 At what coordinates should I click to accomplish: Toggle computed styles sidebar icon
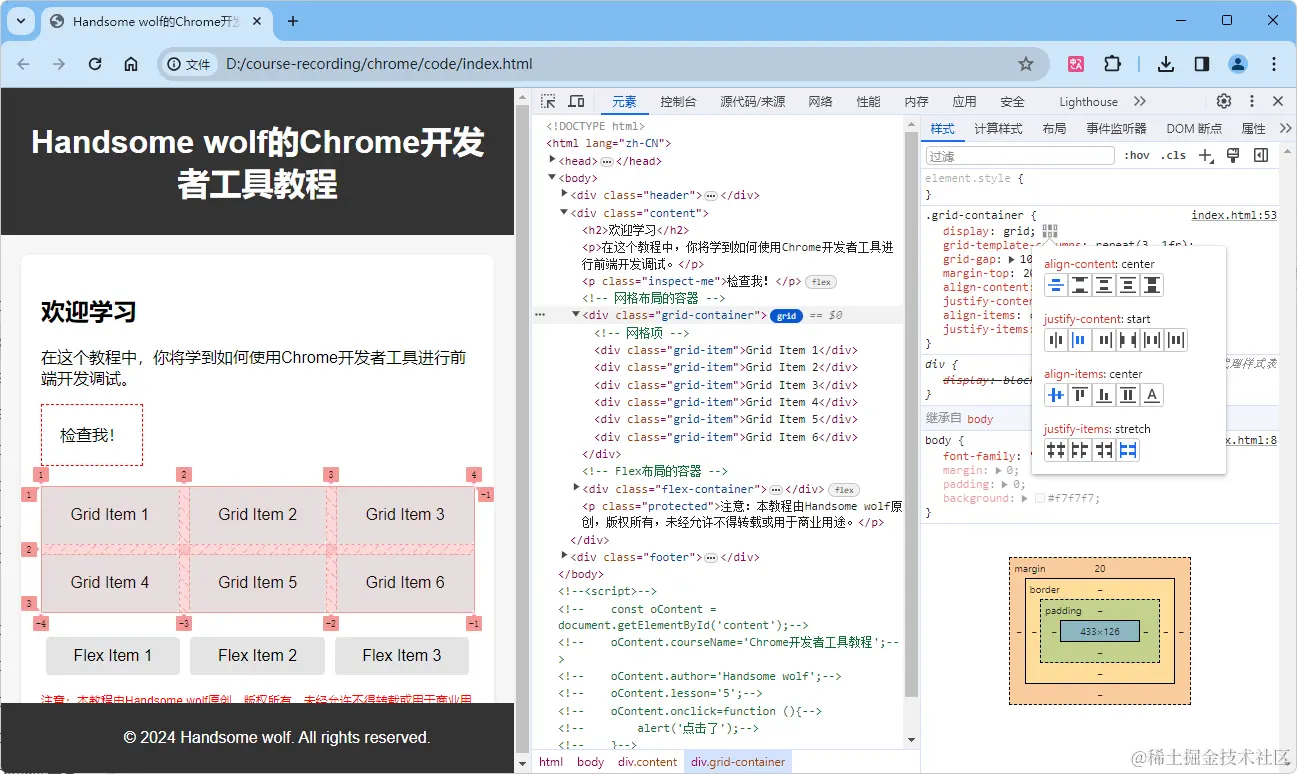1261,155
